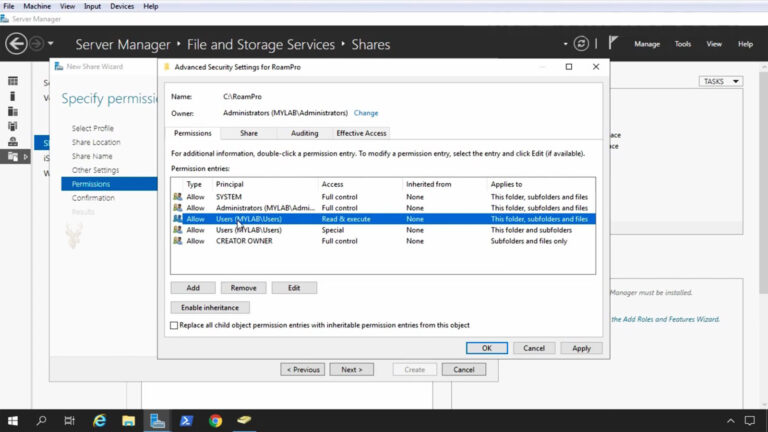Image resolution: width=768 pixels, height=432 pixels.
Task: Click OK in Advanced Security Settings
Action: [x=486, y=348]
